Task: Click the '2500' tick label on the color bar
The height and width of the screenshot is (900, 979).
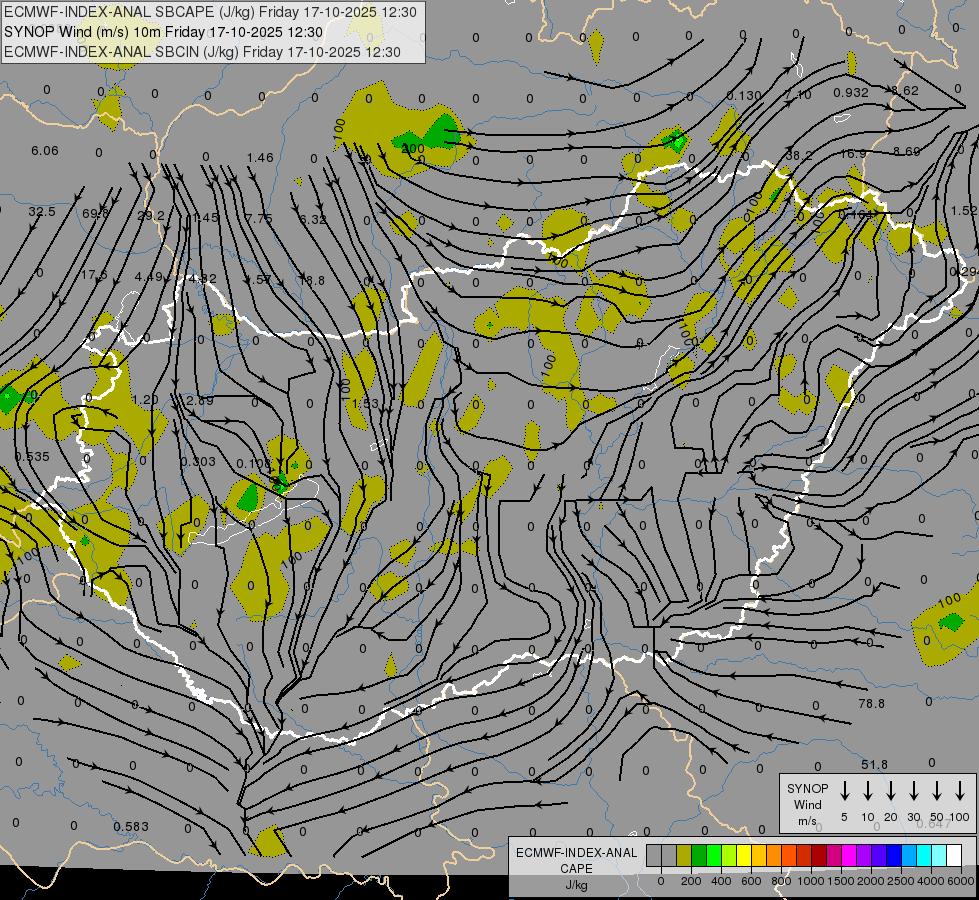Action: 900,881
